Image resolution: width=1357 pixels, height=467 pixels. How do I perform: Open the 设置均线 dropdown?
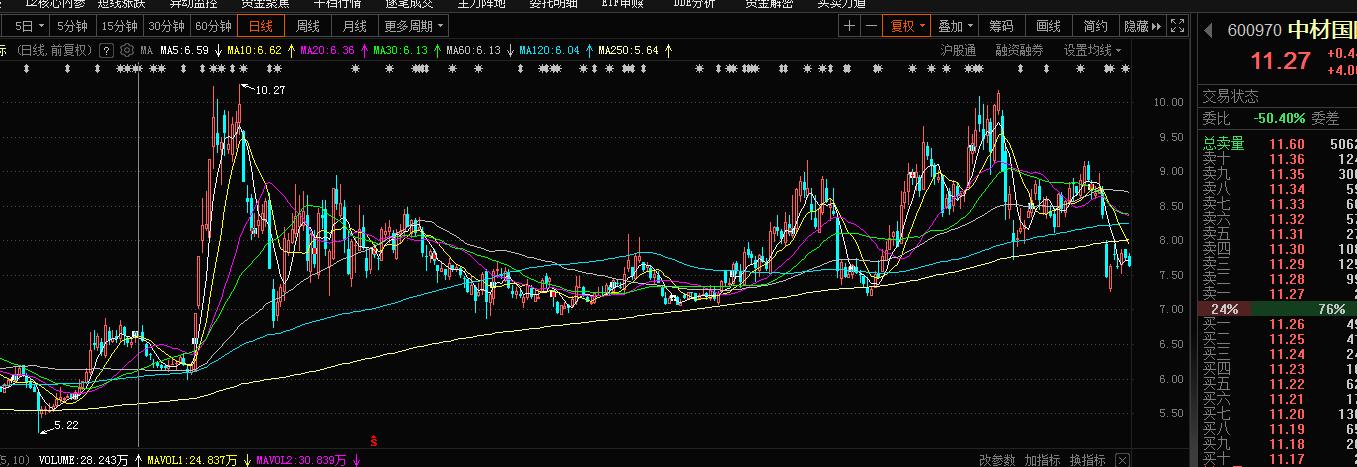pyautogui.click(x=1092, y=49)
